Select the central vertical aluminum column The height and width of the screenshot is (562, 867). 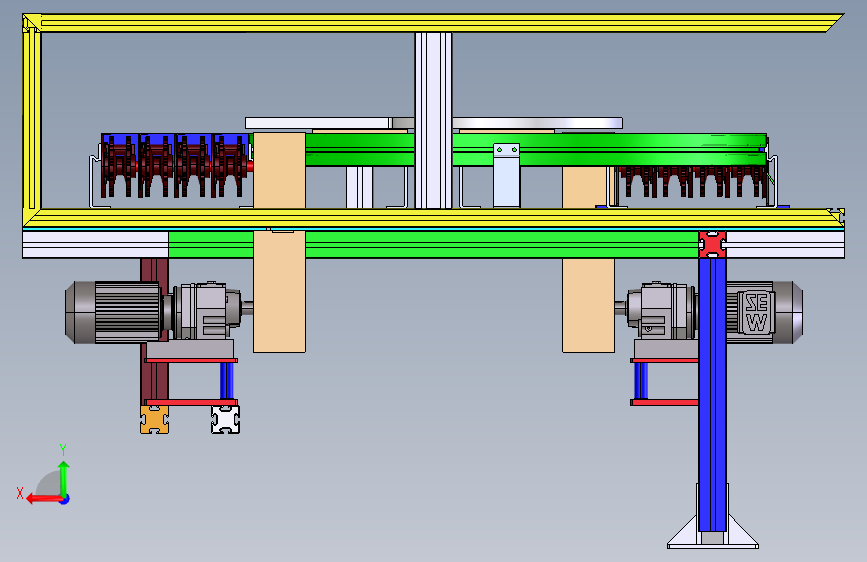click(434, 120)
